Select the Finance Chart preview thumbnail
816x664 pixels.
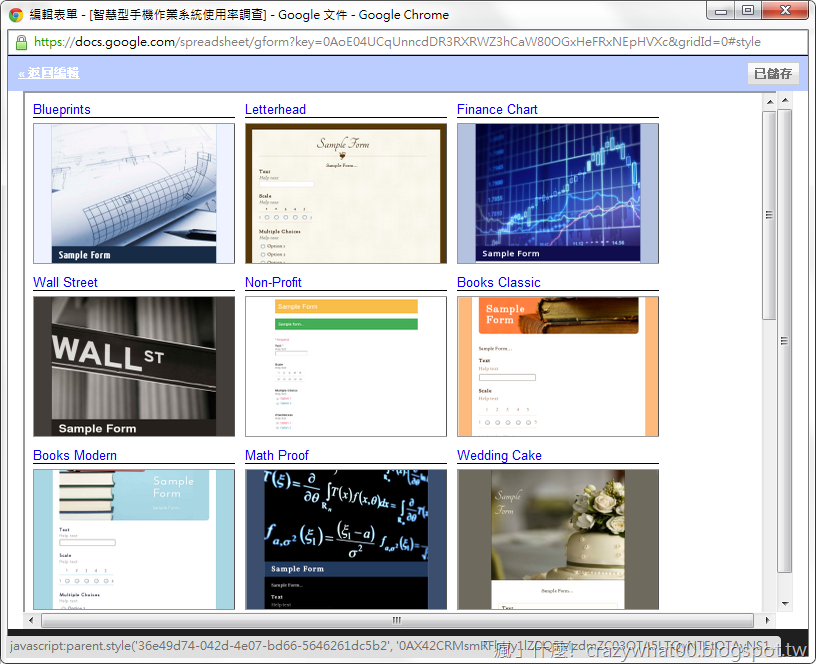(x=558, y=193)
